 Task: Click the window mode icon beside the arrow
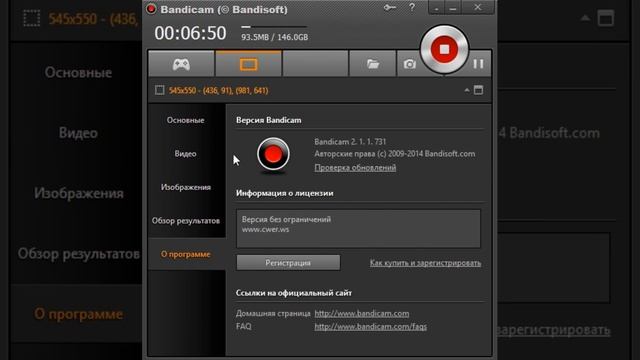tap(478, 90)
